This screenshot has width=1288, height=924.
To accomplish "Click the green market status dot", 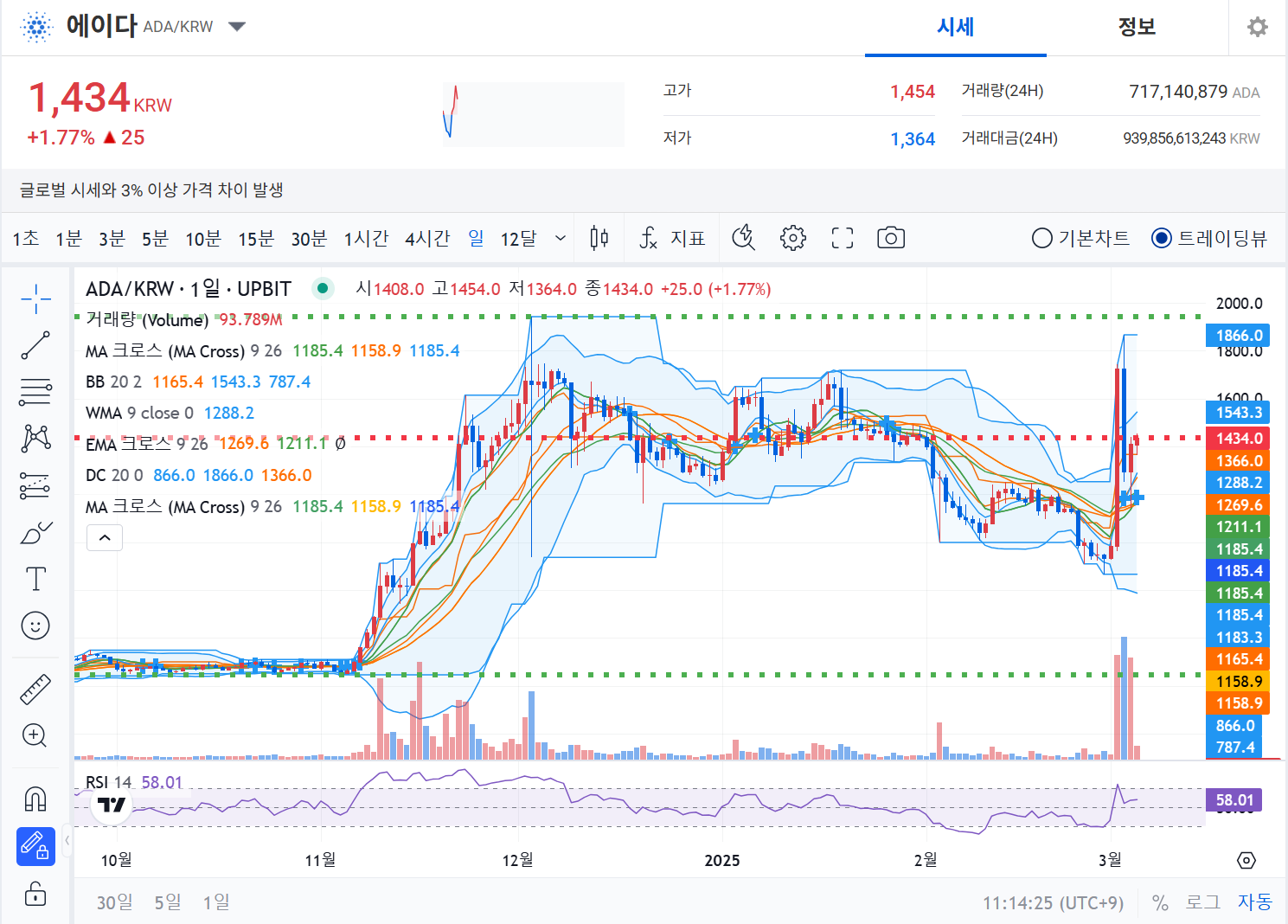I will pos(323,288).
